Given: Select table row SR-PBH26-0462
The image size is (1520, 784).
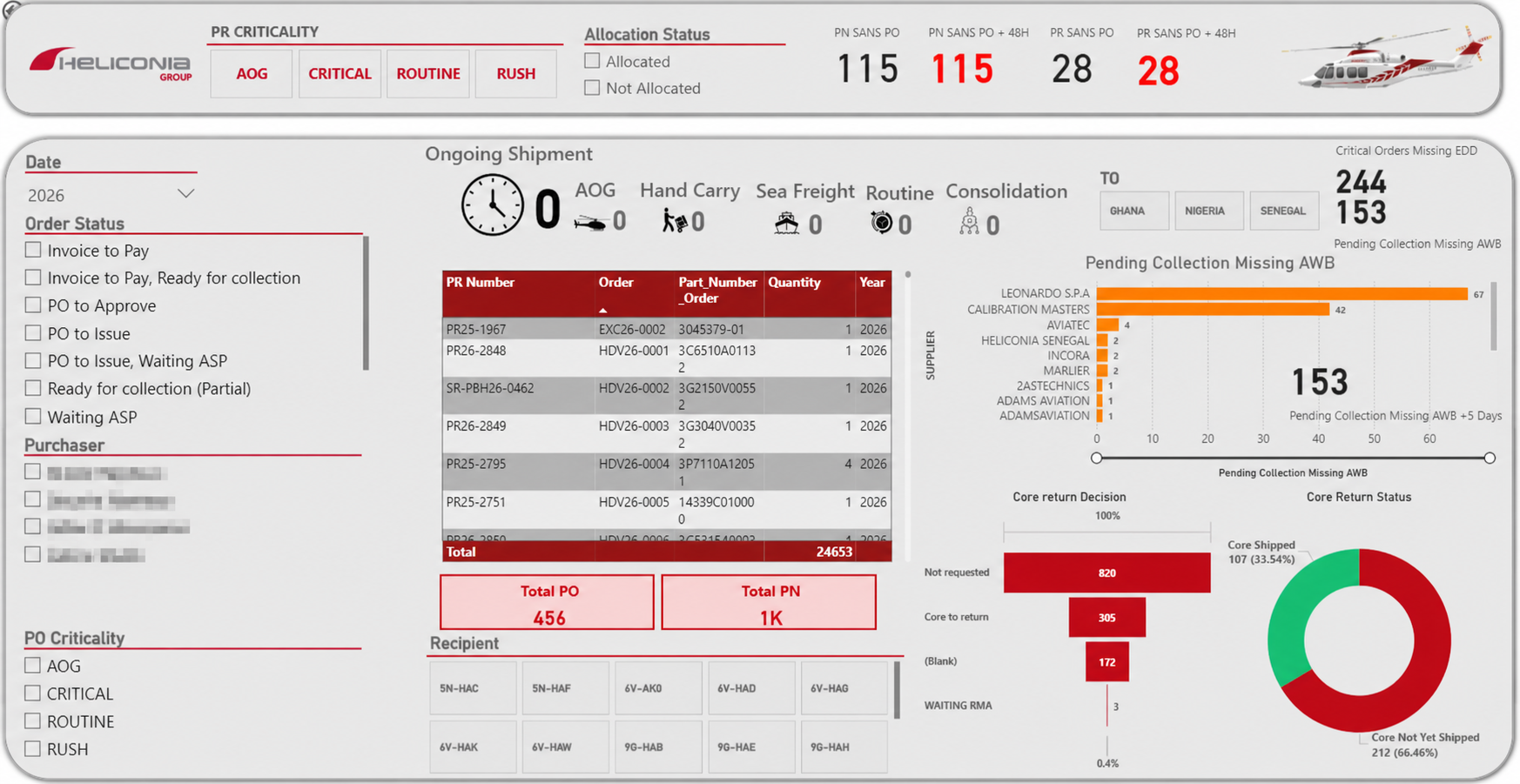Looking at the screenshot, I should [667, 396].
